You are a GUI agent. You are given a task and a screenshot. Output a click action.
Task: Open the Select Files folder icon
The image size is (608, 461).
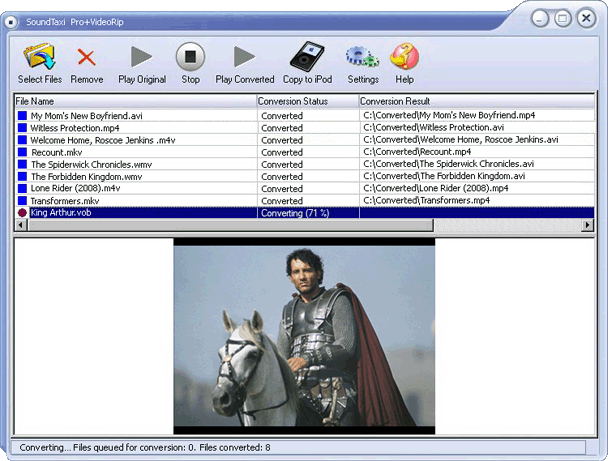click(39, 57)
